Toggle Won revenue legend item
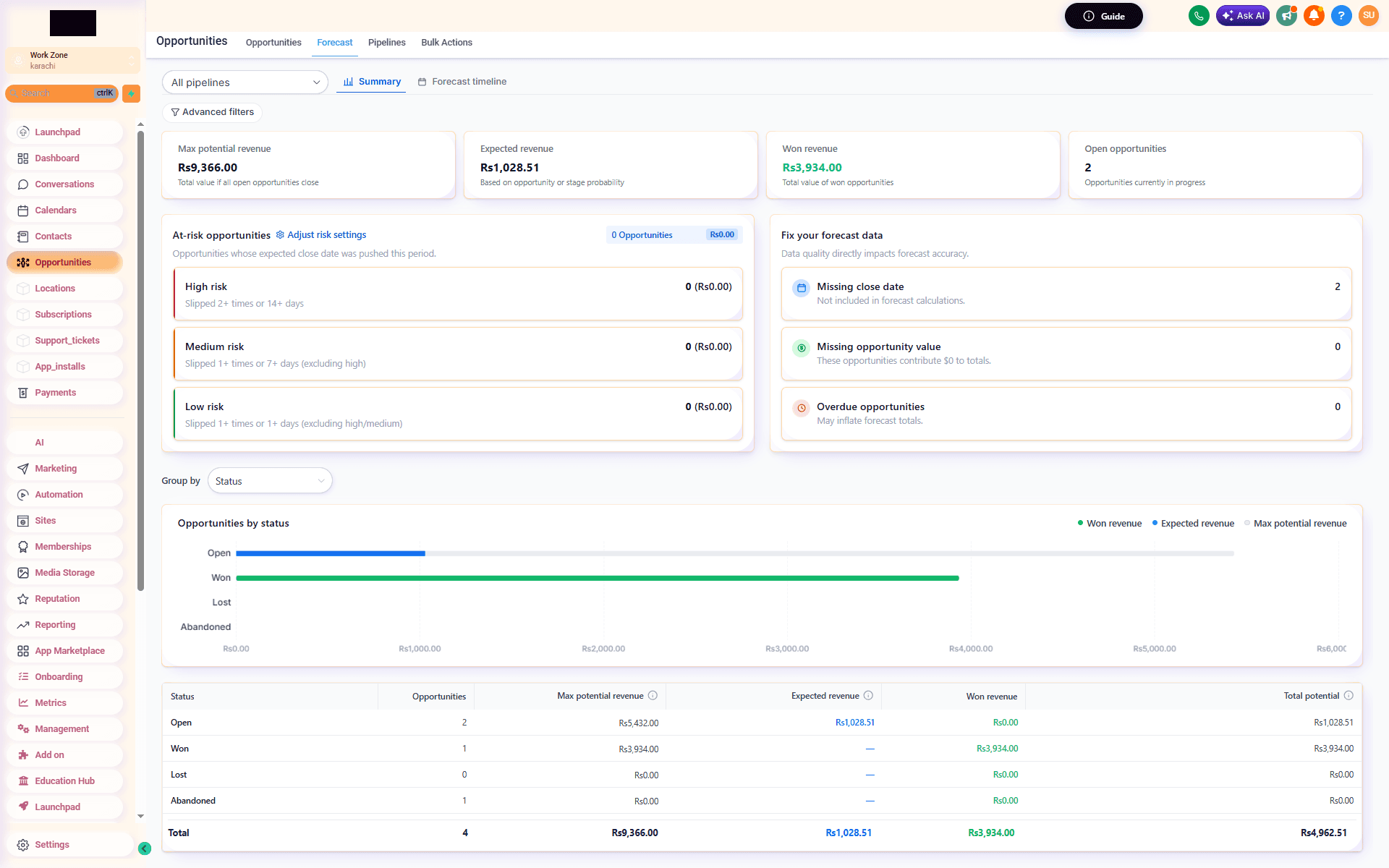 (1110, 524)
